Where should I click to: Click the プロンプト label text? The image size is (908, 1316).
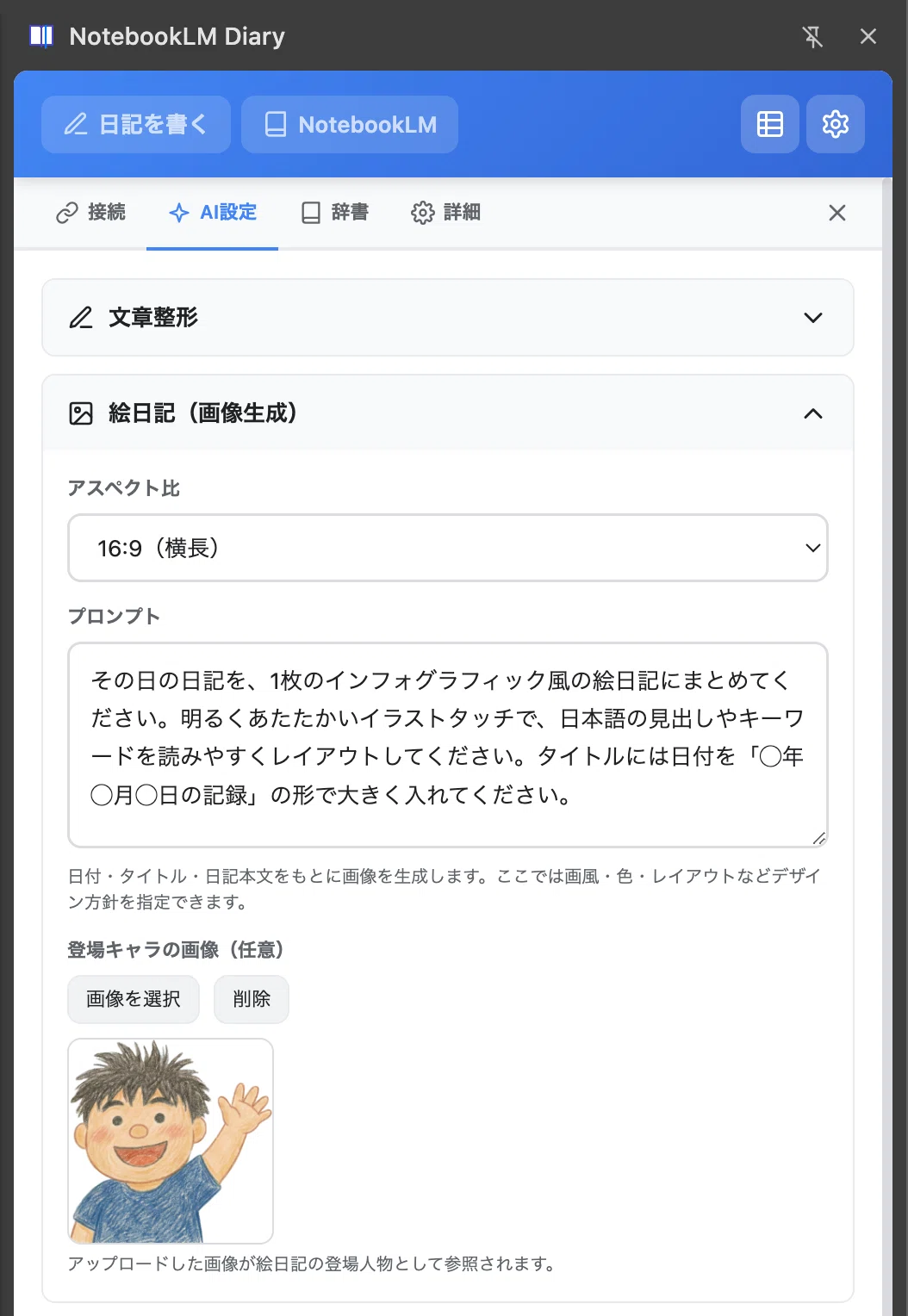(x=114, y=617)
